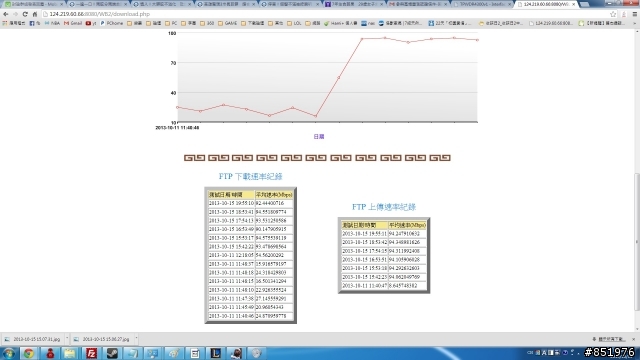Click the FTP 上傳速率紀錄 heading
The height and width of the screenshot is (360, 640).
click(384, 207)
